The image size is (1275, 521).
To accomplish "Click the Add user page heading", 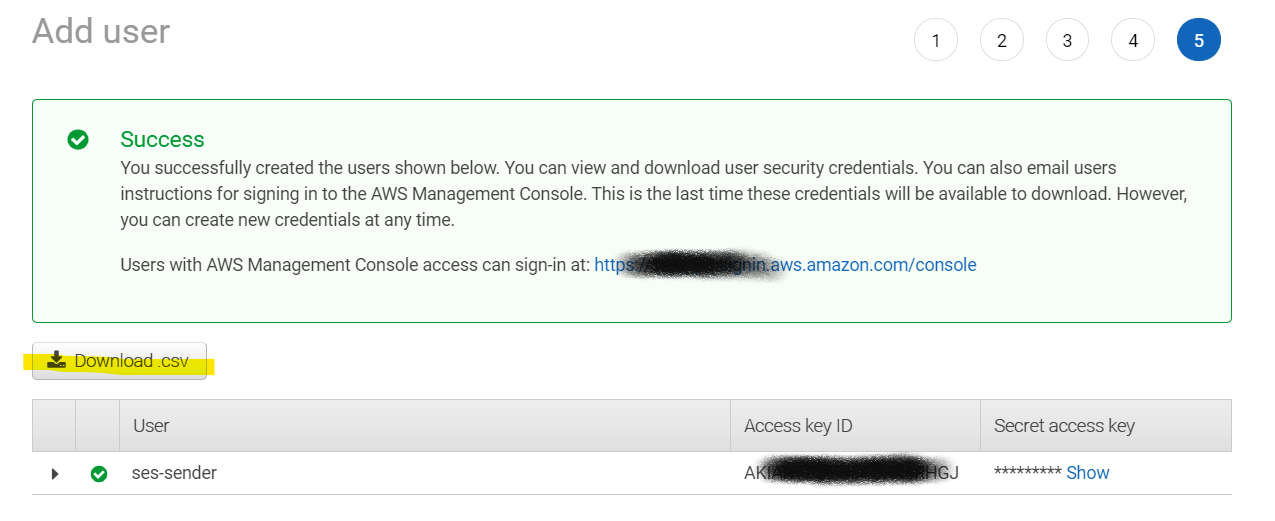I will coord(101,31).
